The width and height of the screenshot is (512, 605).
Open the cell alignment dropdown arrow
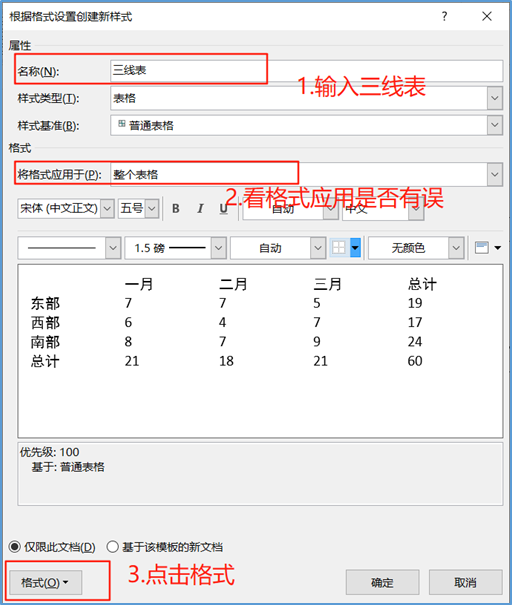(x=498, y=248)
